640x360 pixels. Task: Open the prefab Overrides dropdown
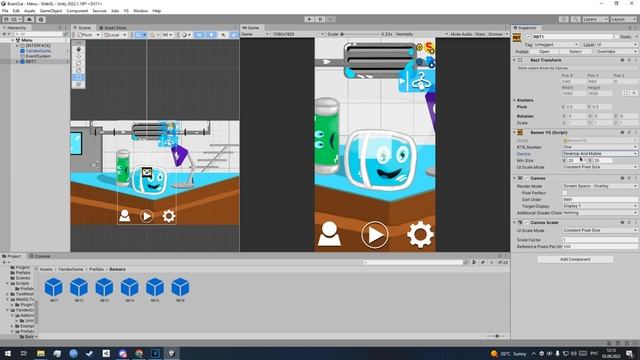click(x=616, y=51)
